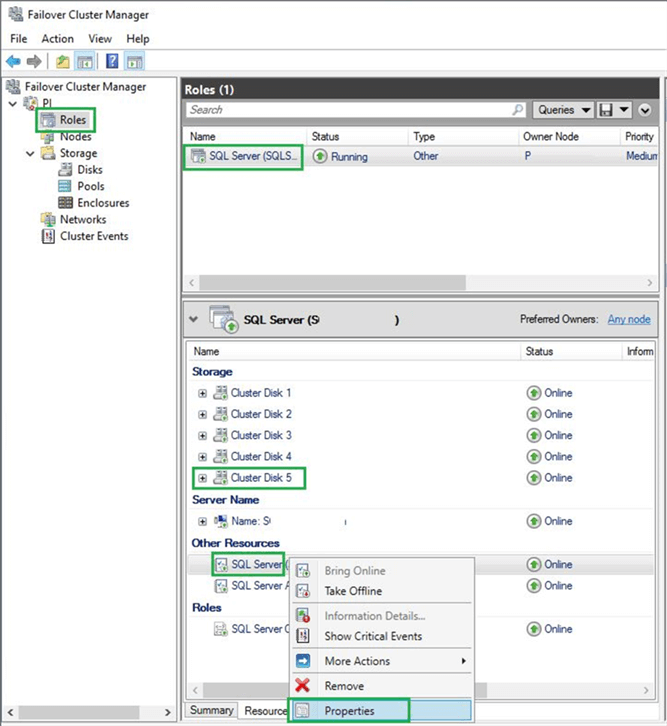Image resolution: width=667 pixels, height=726 pixels.
Task: Expand Cluster Disk 5 plus box
Action: tap(202, 478)
